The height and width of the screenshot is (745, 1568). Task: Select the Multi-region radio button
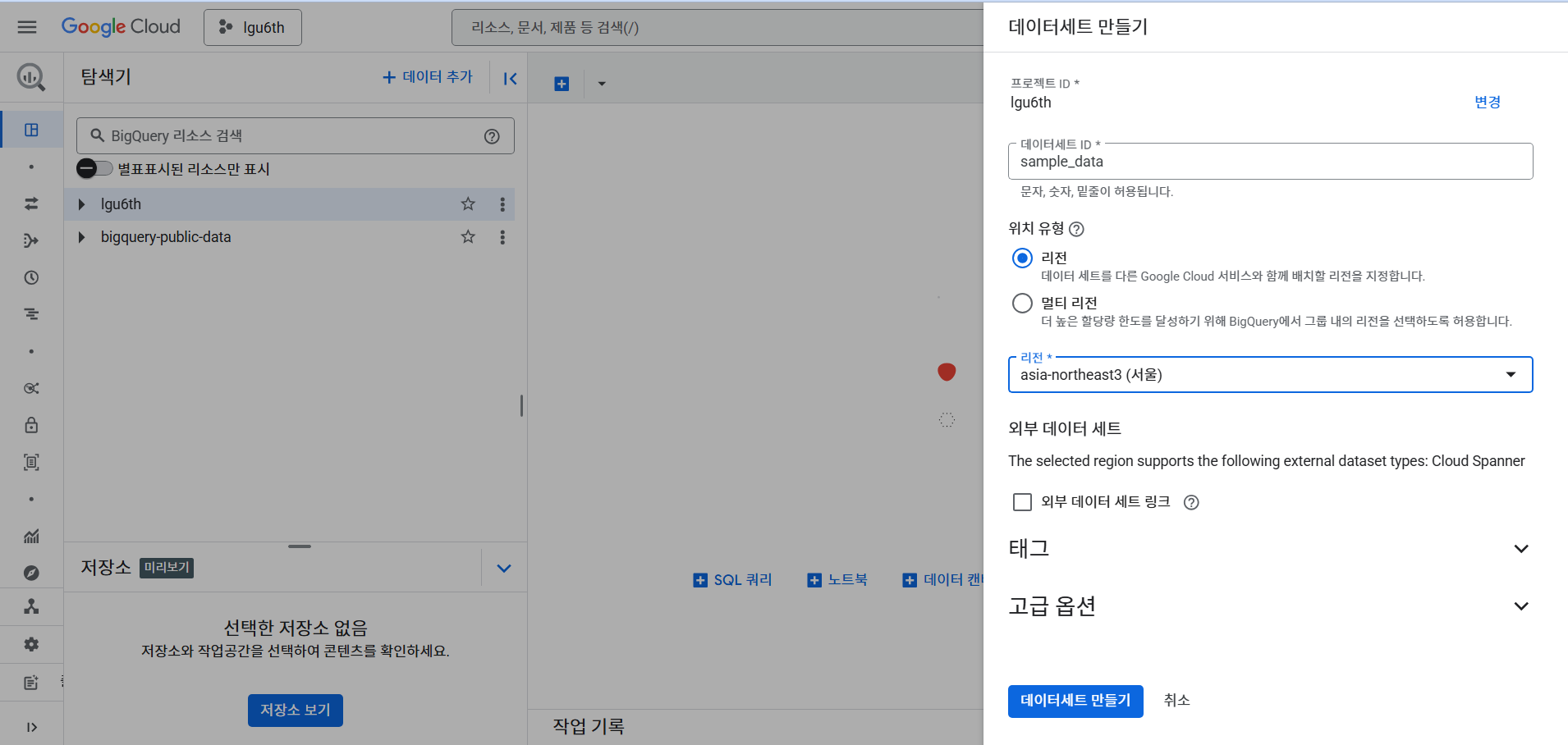(x=1022, y=304)
